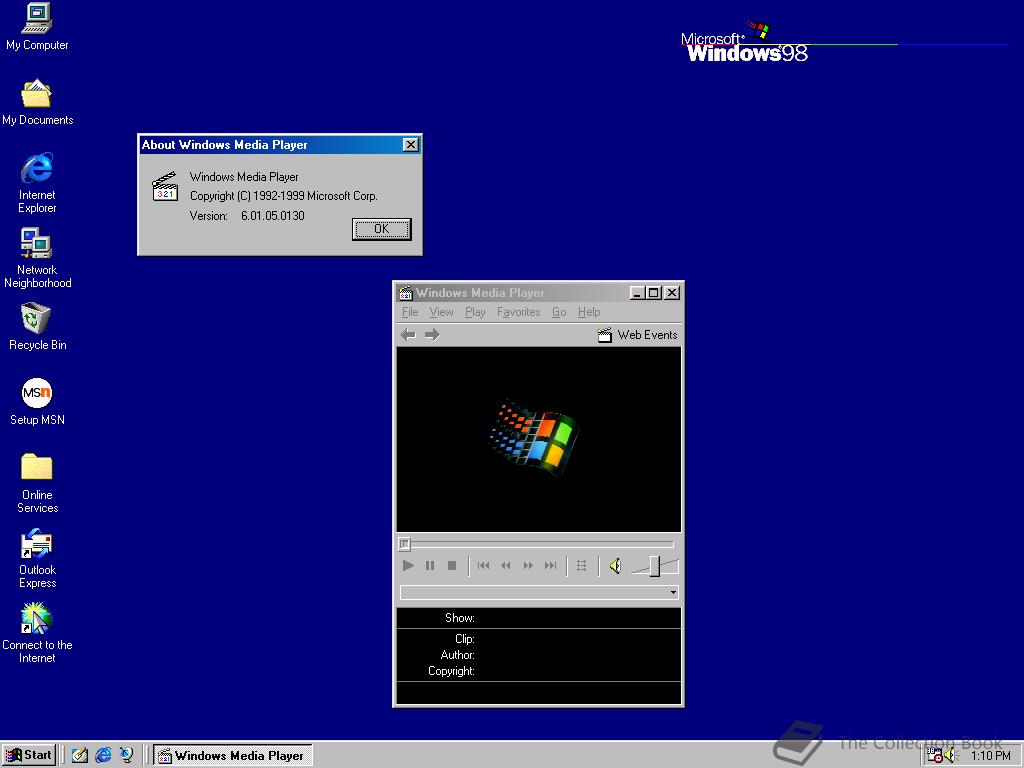This screenshot has height=768, width=1024.
Task: Click the seek bar thumb
Action: pyautogui.click(x=404, y=543)
